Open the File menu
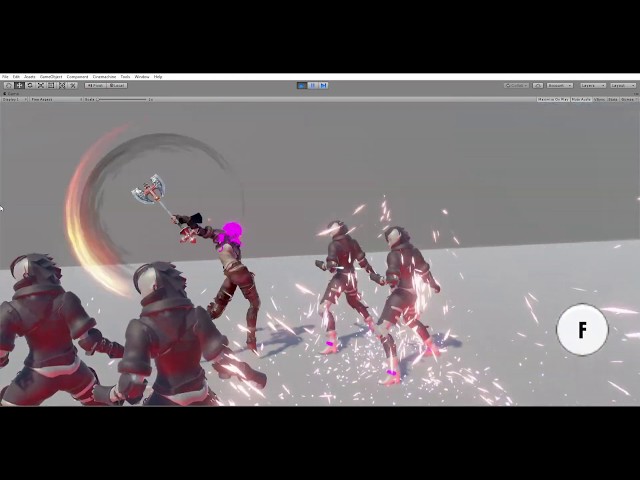Image resolution: width=640 pixels, height=480 pixels. pyautogui.click(x=5, y=77)
